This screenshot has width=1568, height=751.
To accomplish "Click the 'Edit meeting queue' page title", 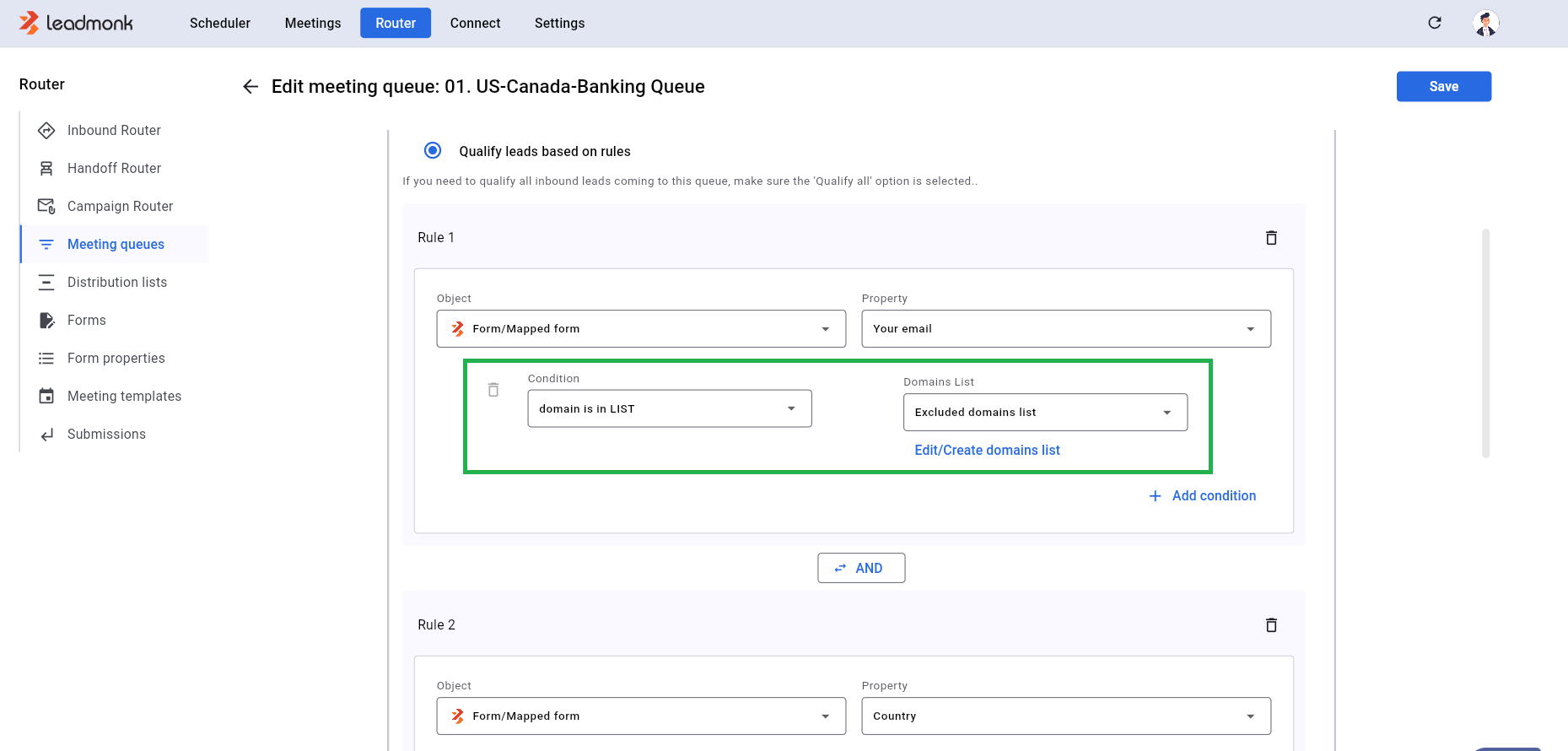I will pyautogui.click(x=488, y=86).
